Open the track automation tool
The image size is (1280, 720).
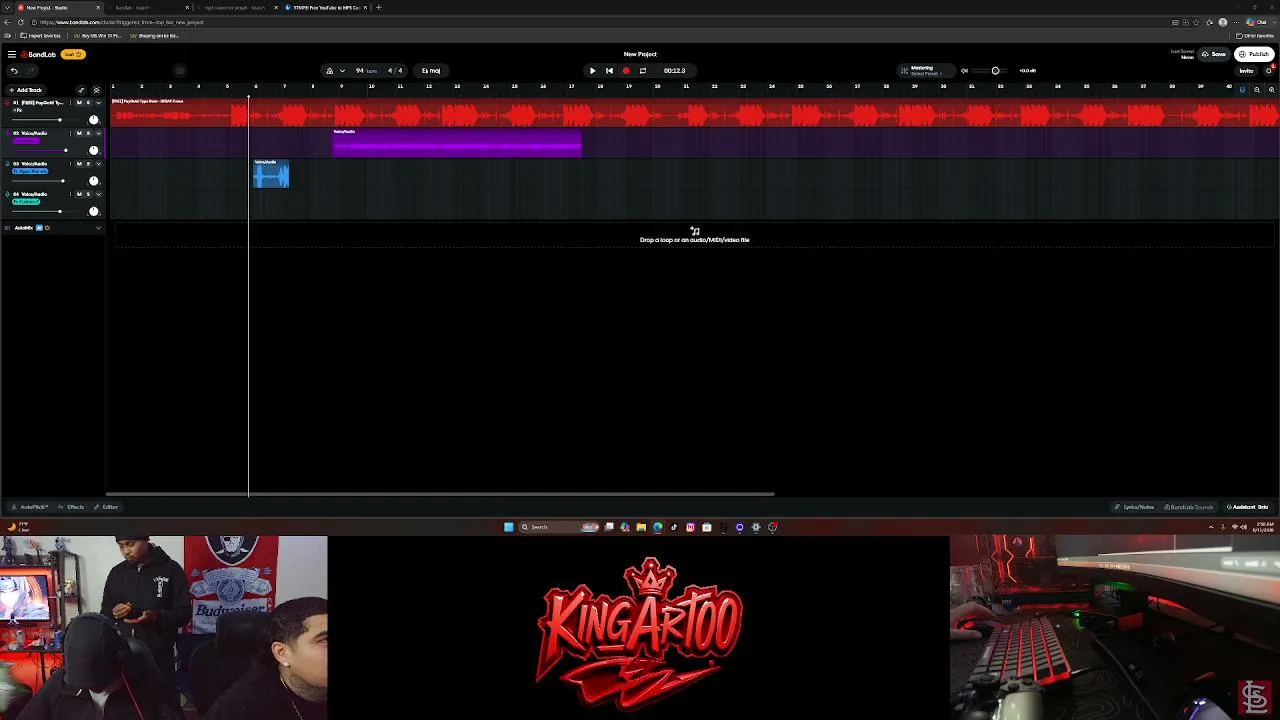82,90
